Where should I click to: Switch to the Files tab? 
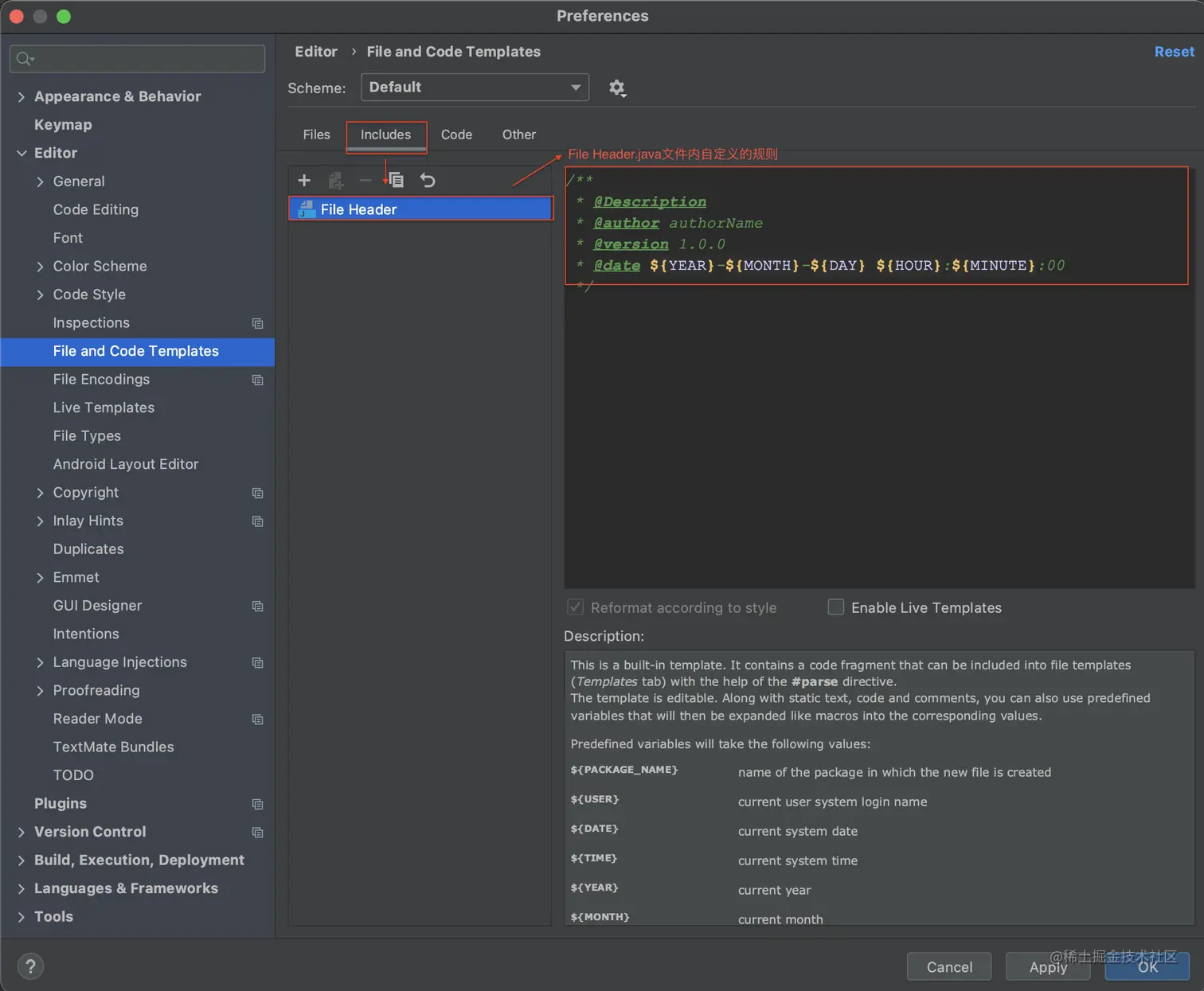click(316, 135)
